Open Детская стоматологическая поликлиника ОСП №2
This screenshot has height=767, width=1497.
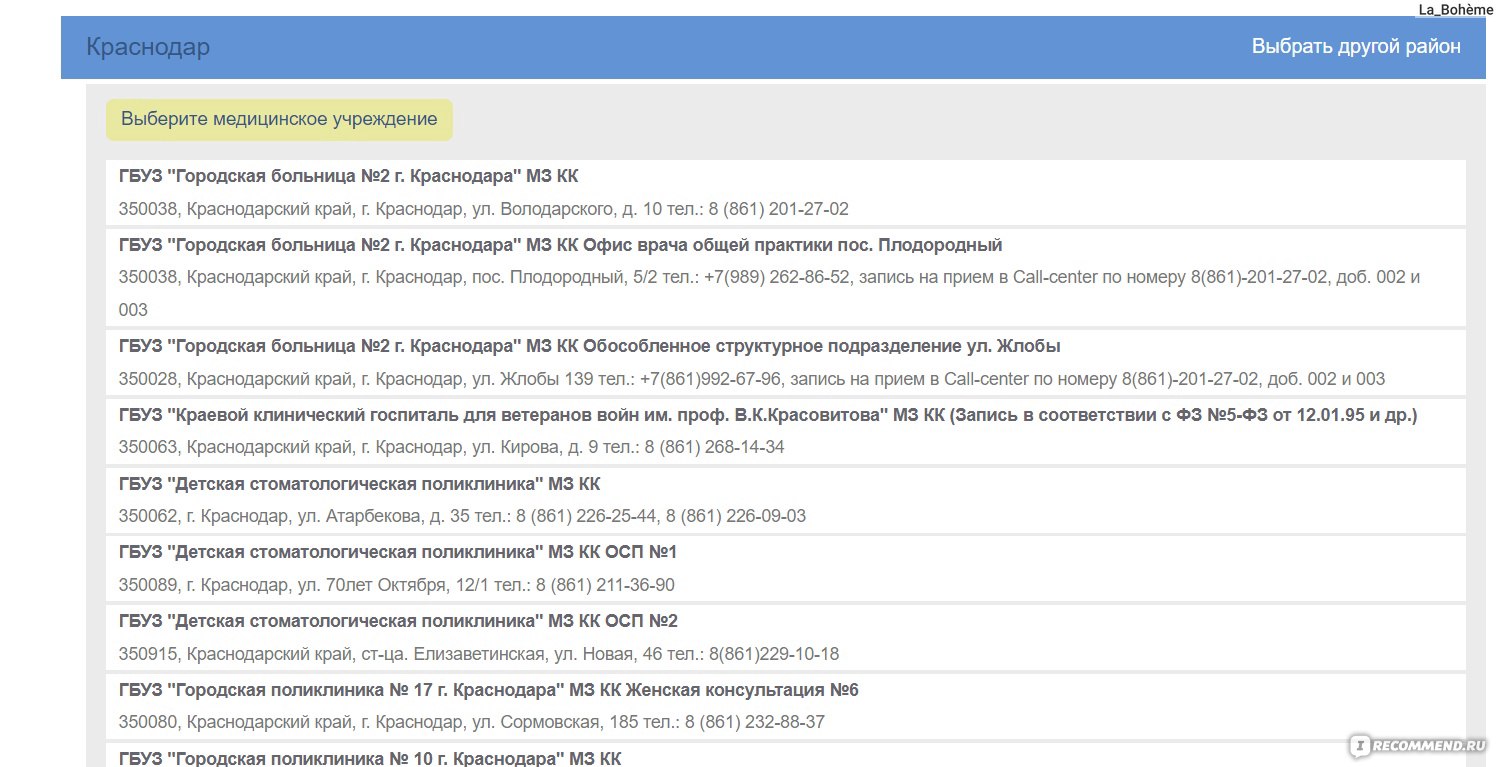pos(398,621)
